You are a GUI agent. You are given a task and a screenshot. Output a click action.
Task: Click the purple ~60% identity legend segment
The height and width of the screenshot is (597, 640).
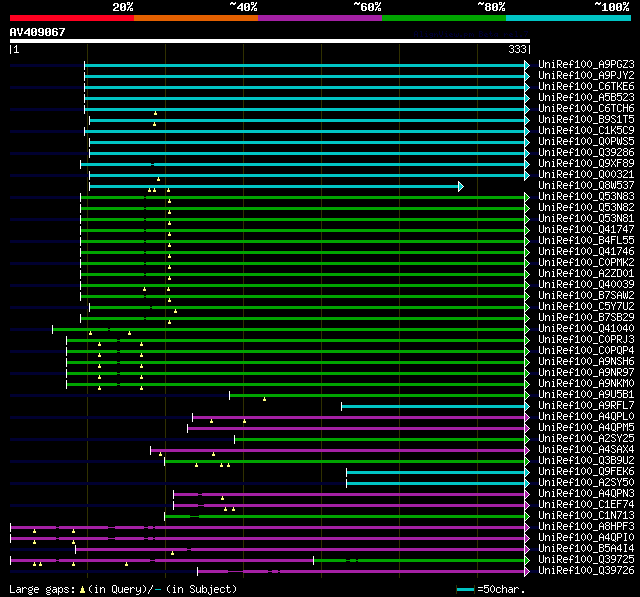point(320,18)
